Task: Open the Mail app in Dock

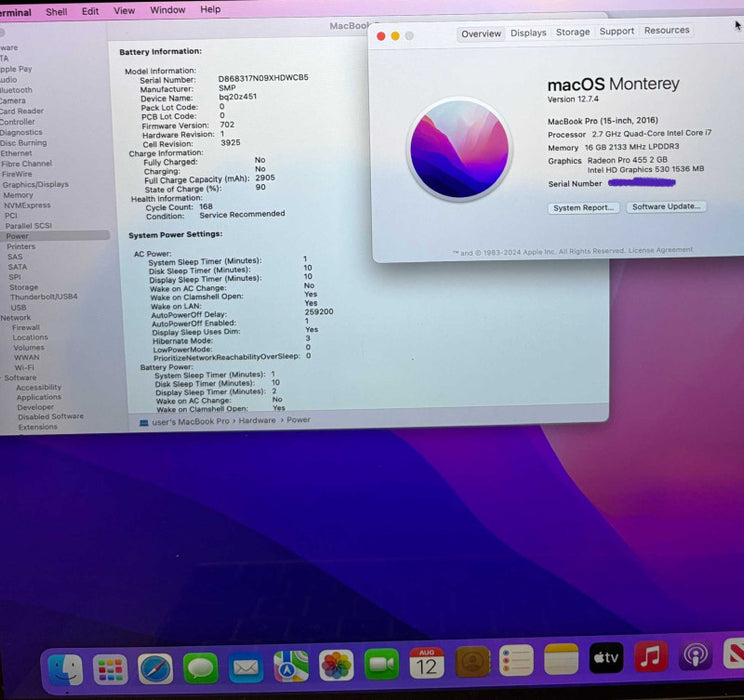Action: 246,667
